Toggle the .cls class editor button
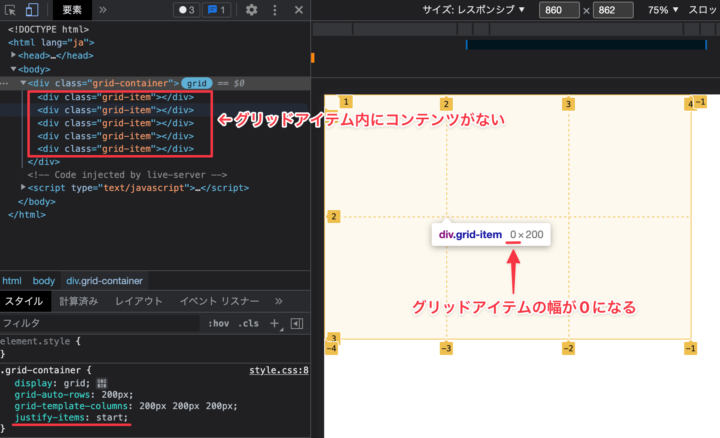The width and height of the screenshot is (720, 438). pos(248,323)
